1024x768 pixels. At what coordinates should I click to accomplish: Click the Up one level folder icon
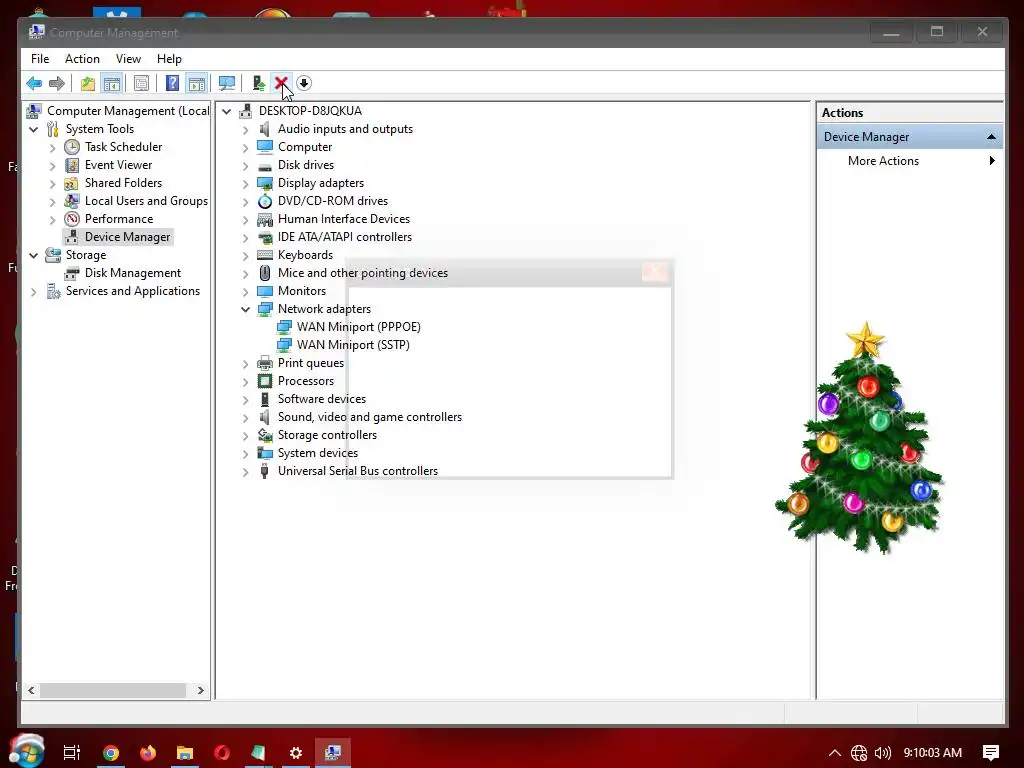88,83
